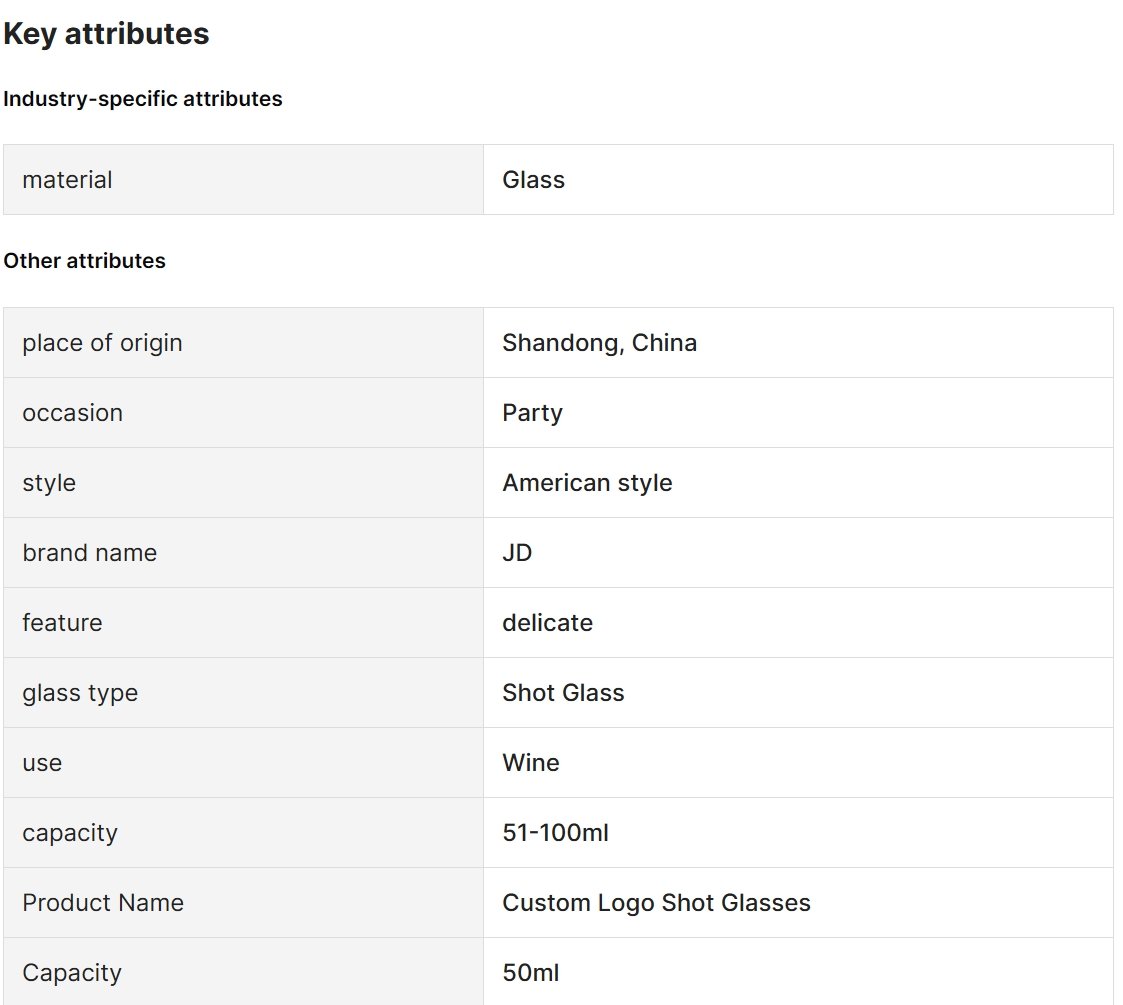
Task: Click the 50ml Capacity value
Action: (531, 973)
